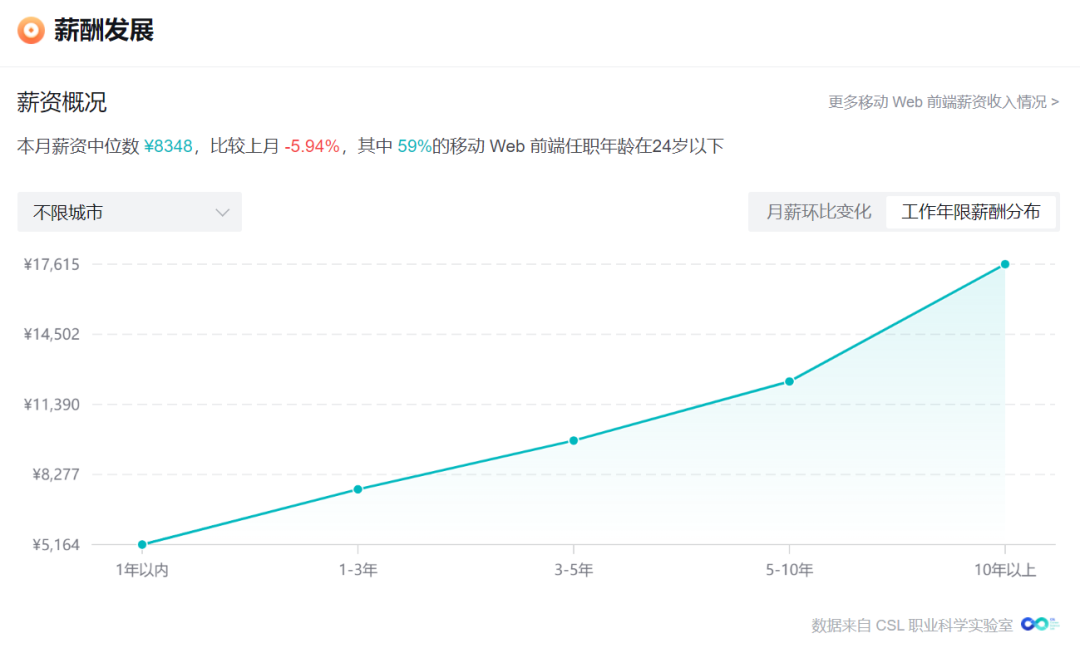The image size is (1080, 653).
Task: Click 数据来自 CSL 职业科学实验室 text
Action: (911, 625)
